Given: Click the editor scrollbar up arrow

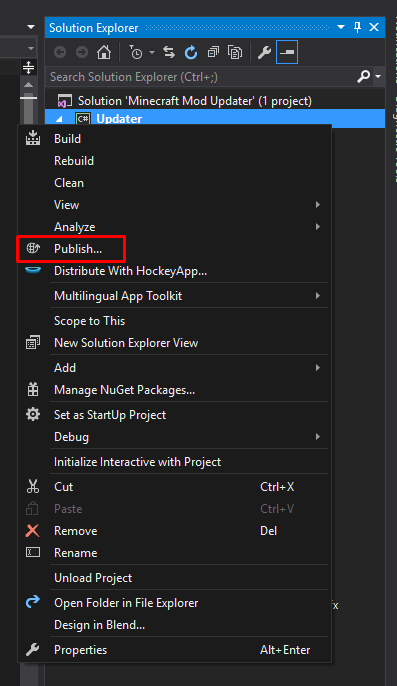Looking at the screenshot, I should pyautogui.click(x=28, y=84).
